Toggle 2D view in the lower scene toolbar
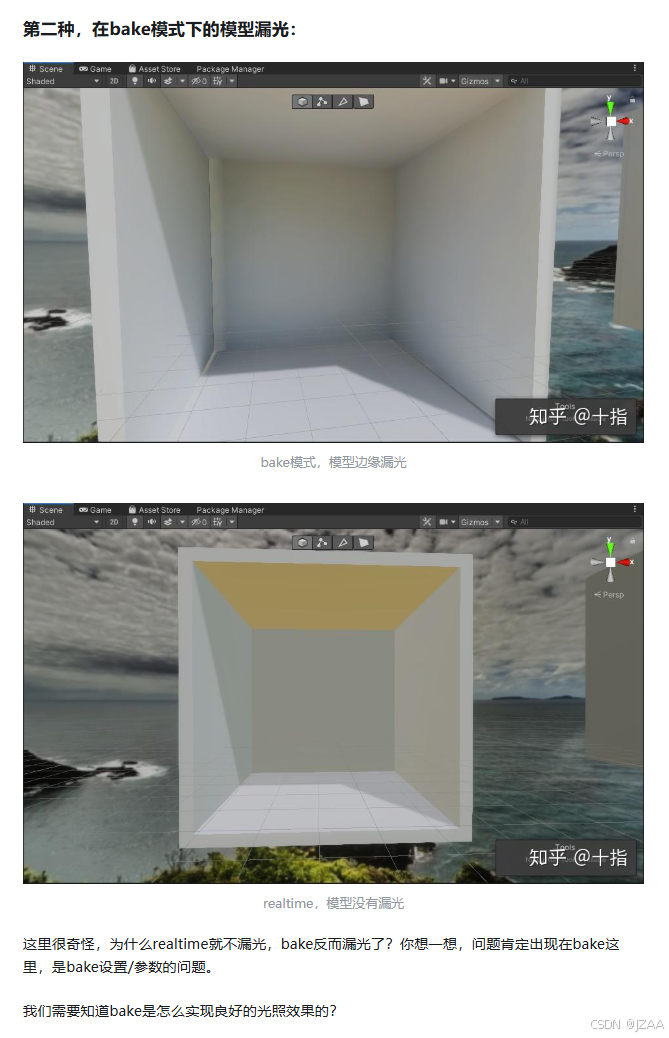The width and height of the screenshot is (669, 1038). pos(114,522)
